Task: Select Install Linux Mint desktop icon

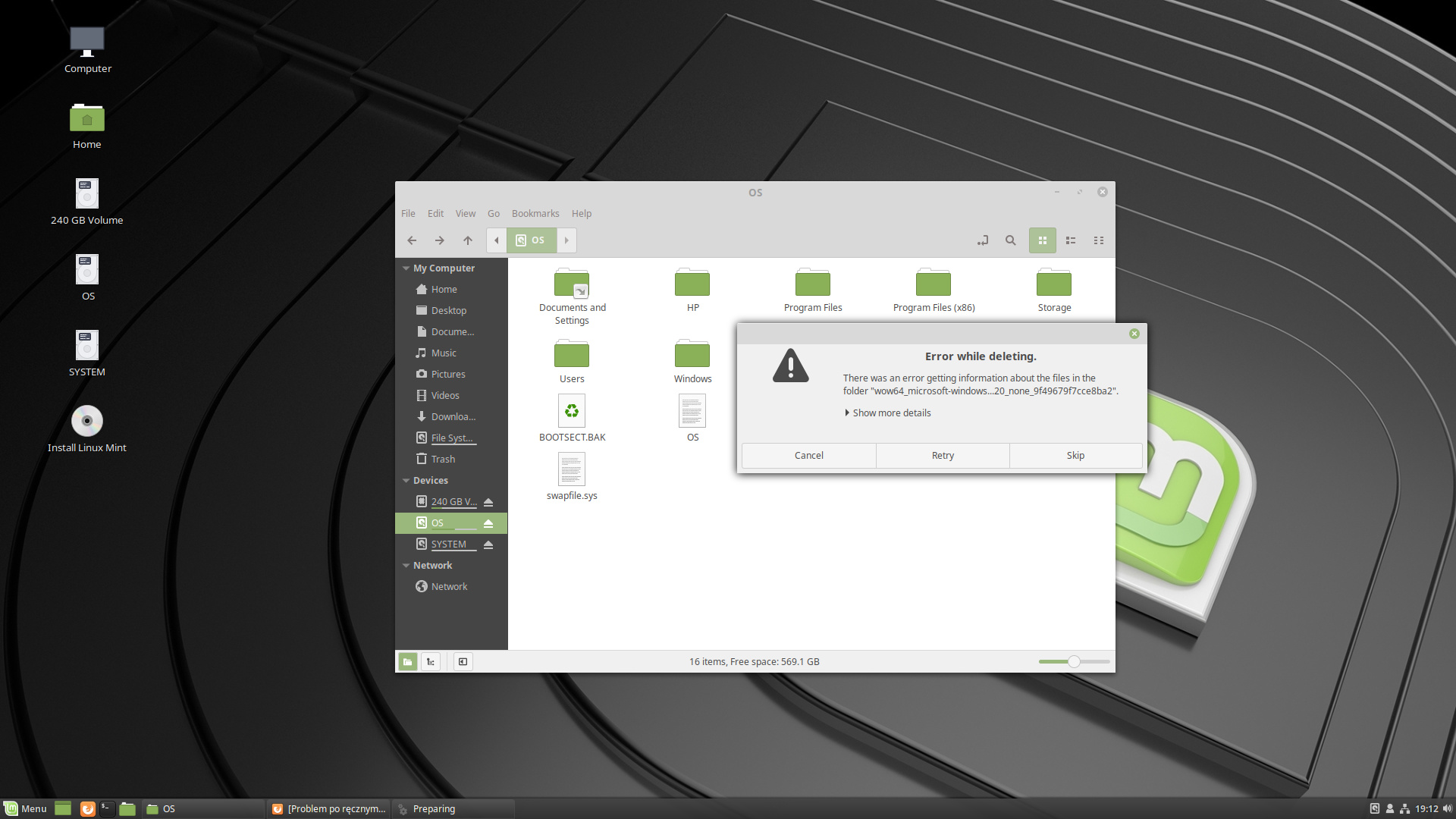Action: pyautogui.click(x=87, y=429)
